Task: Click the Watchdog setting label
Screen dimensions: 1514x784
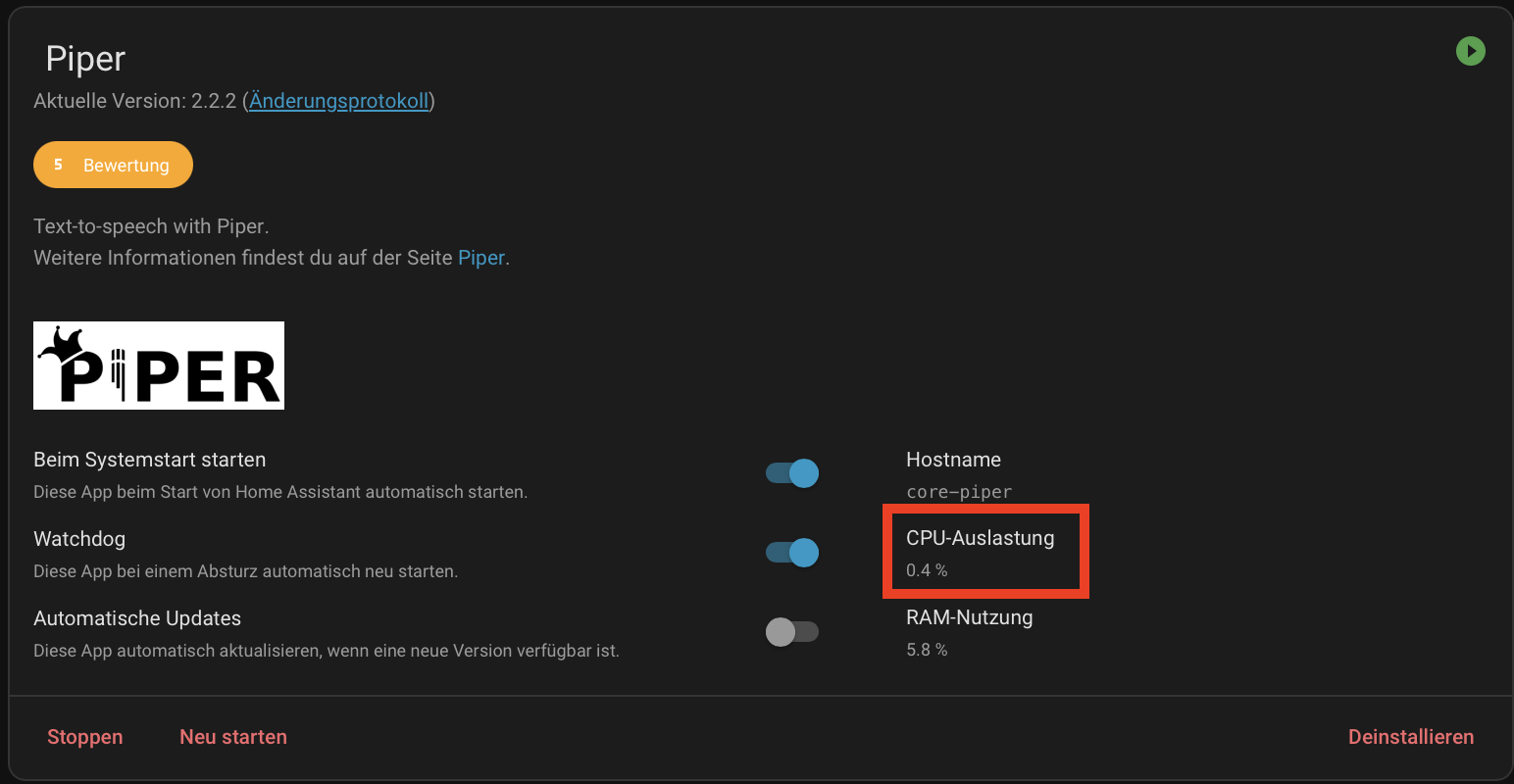Action: (79, 539)
